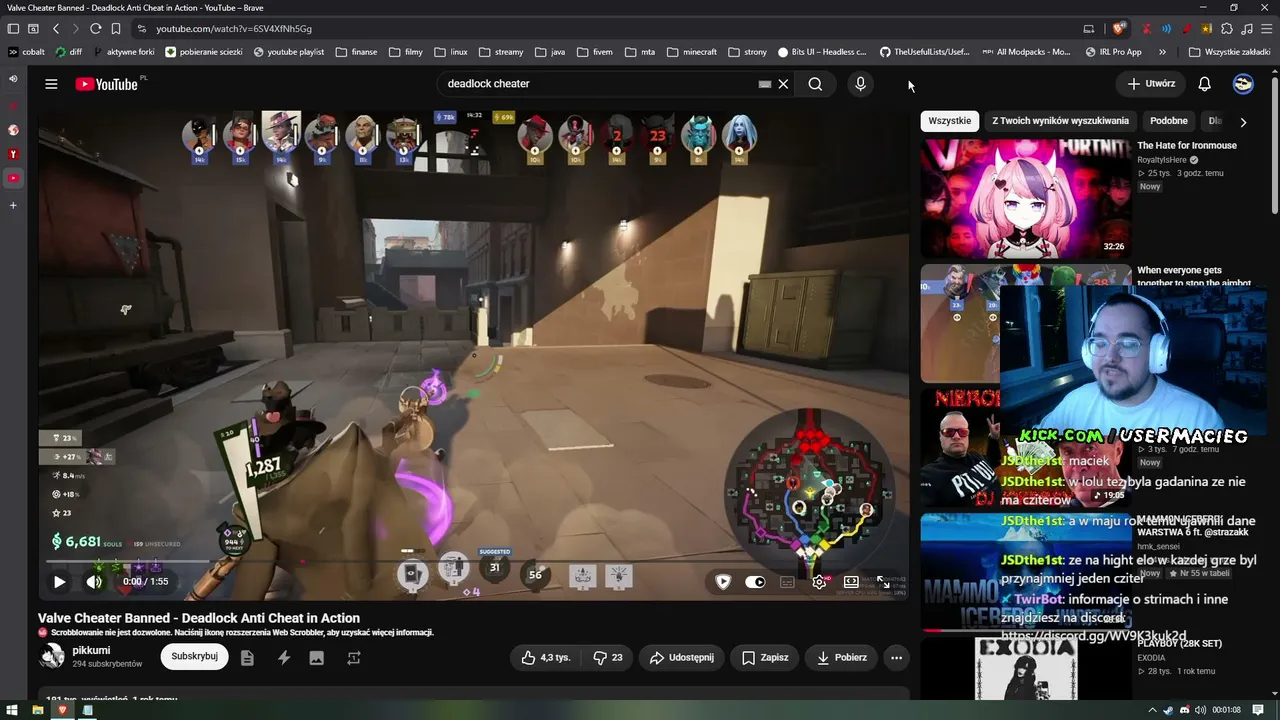Open the linux bookmark folder

pos(451,52)
